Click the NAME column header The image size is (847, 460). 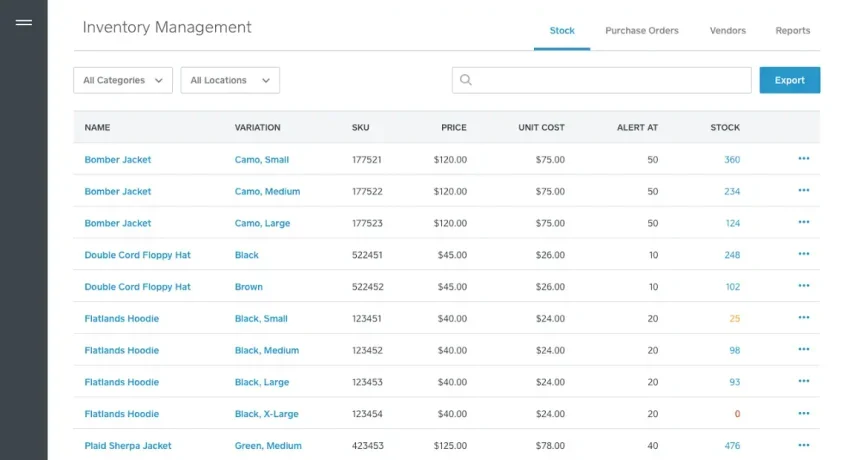(97, 127)
